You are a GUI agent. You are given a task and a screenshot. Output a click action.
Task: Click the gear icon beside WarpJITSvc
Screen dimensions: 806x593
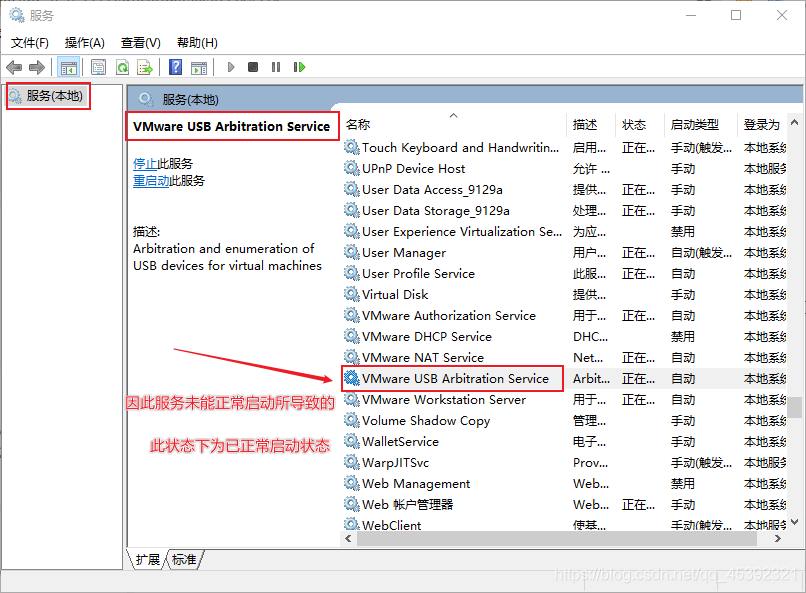(352, 462)
